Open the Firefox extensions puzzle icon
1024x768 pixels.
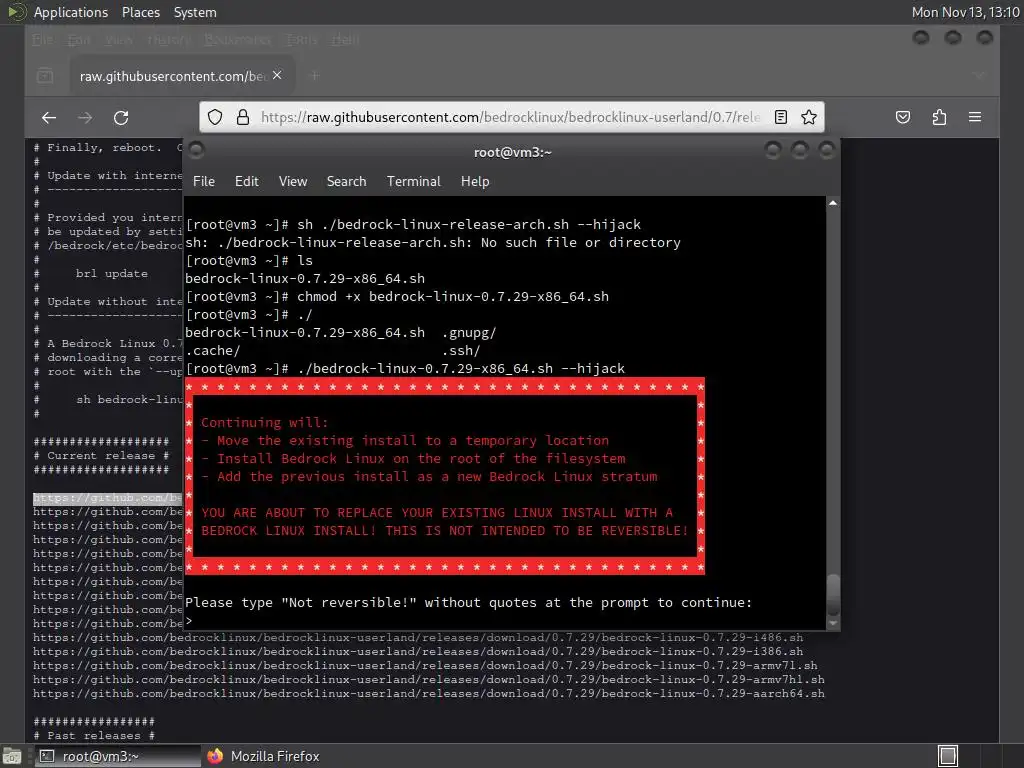tap(939, 118)
